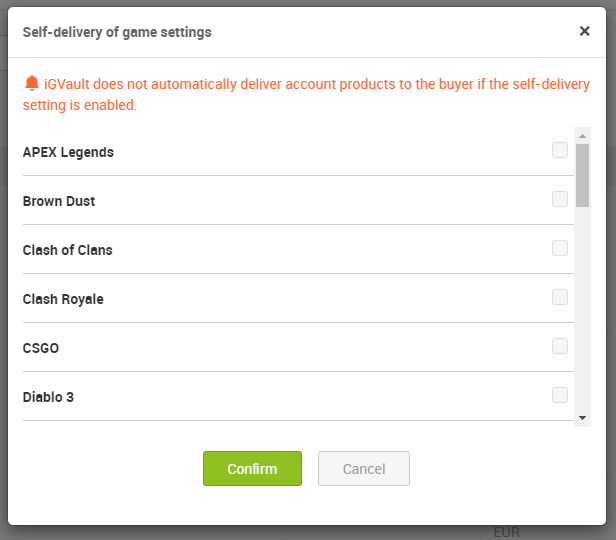Click the APEX Legends label
616x540 pixels.
[68, 152]
